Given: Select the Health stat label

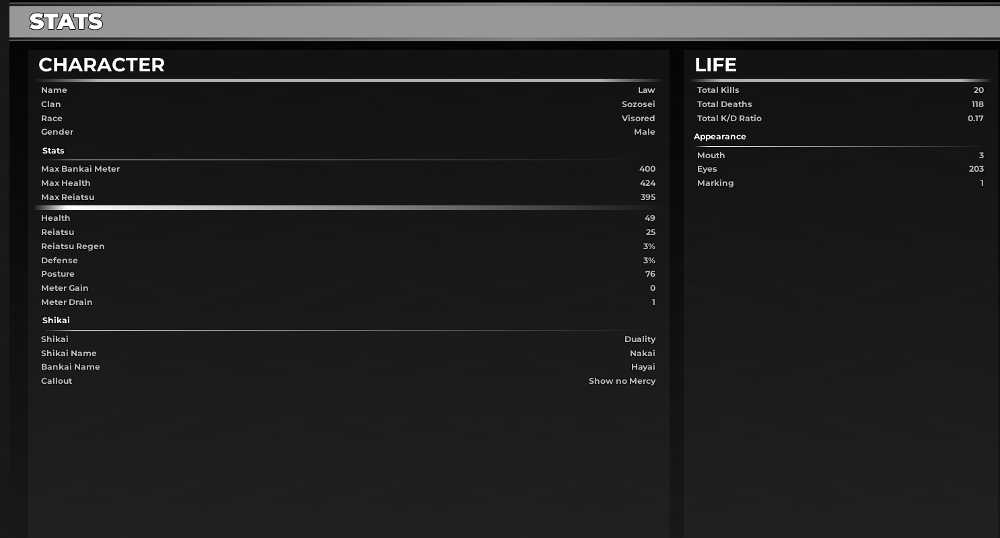Looking at the screenshot, I should pyautogui.click(x=55, y=218).
